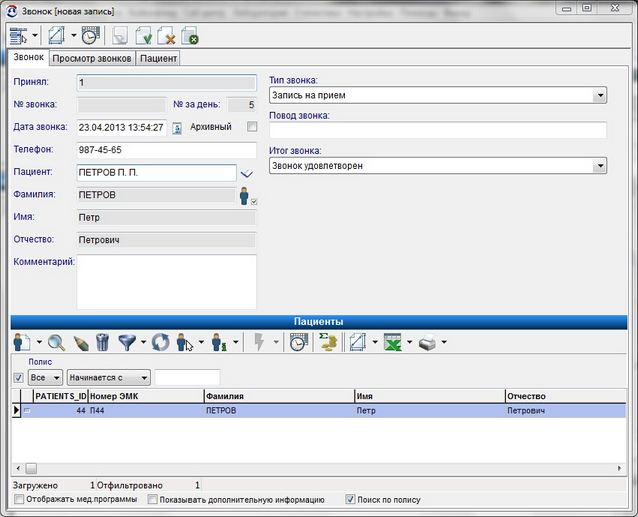This screenshot has width=638, height=517.
Task: Click the list-select icon in the top toolbar
Action: click(x=18, y=36)
